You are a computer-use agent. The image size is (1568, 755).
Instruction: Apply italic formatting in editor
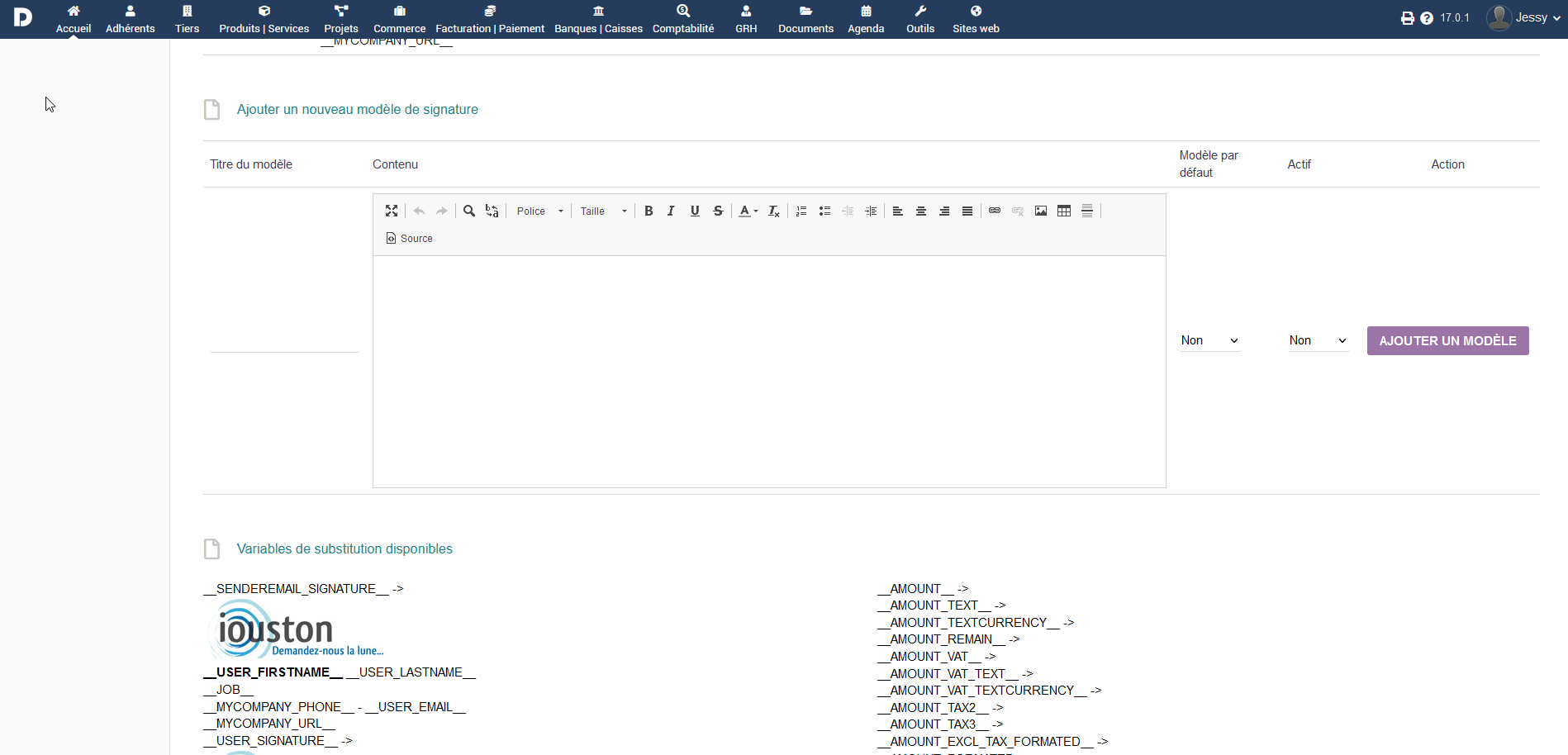[671, 211]
